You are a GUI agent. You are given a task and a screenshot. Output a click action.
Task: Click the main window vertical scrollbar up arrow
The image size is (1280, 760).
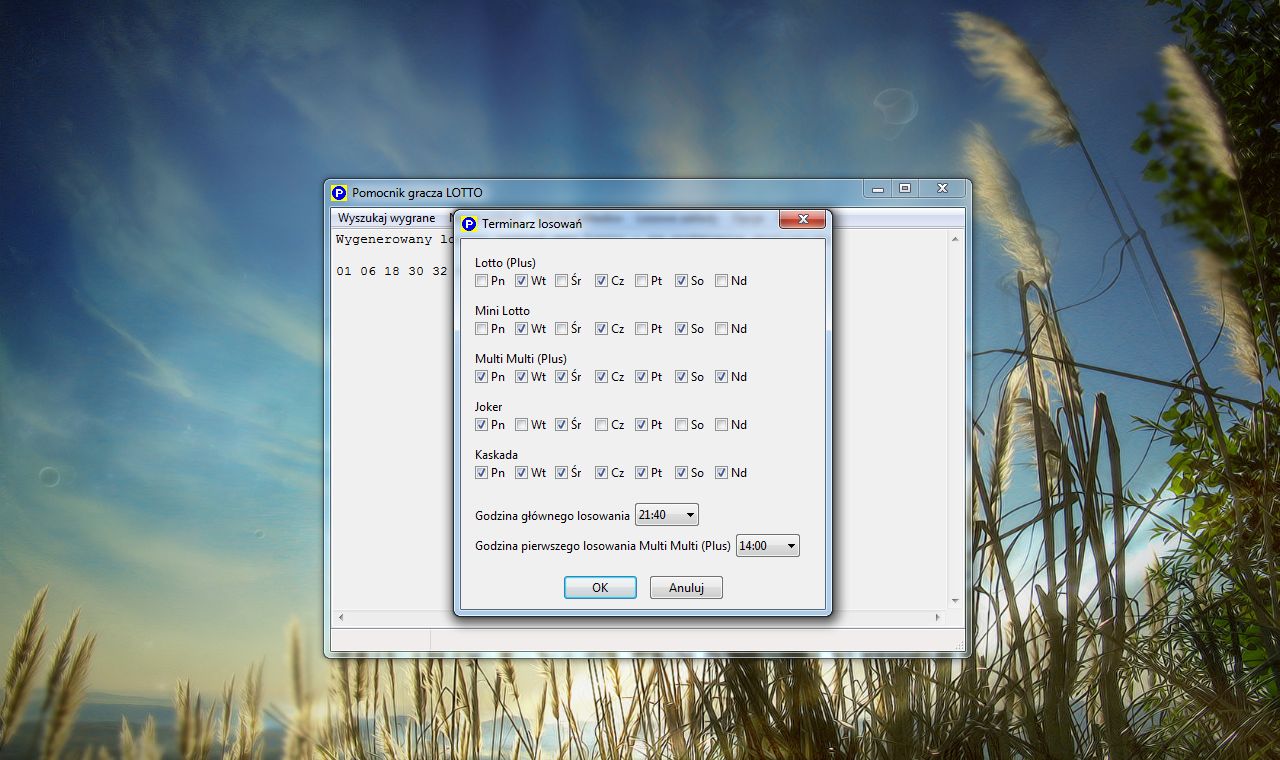tap(955, 239)
